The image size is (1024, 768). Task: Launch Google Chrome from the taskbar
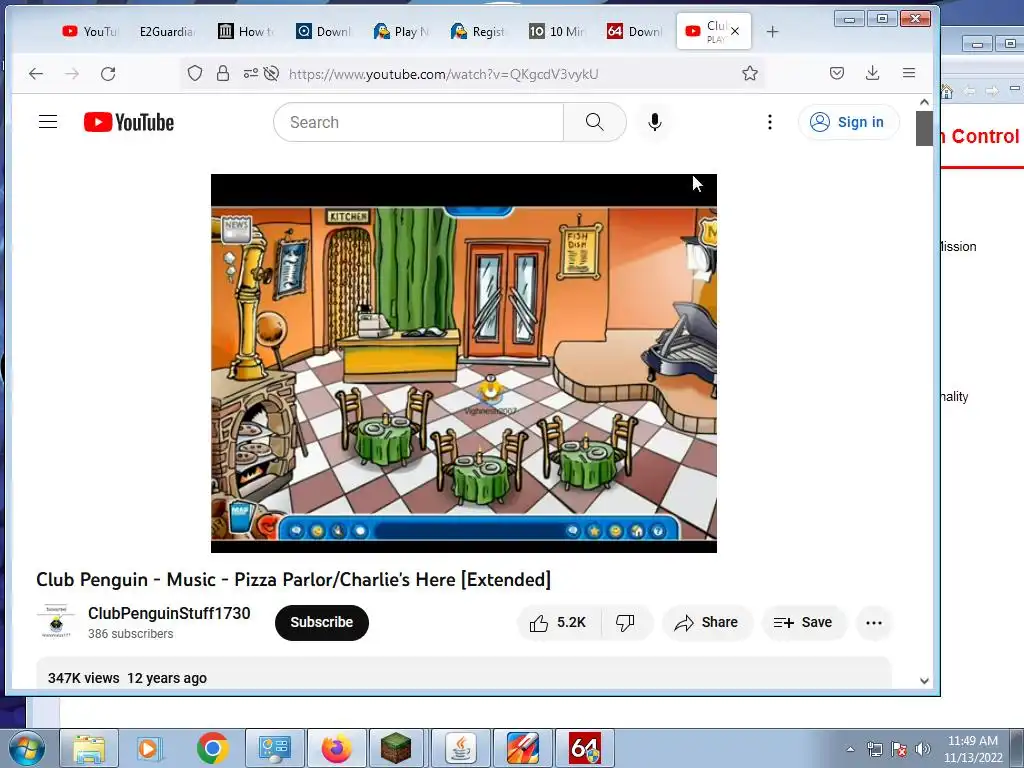212,748
